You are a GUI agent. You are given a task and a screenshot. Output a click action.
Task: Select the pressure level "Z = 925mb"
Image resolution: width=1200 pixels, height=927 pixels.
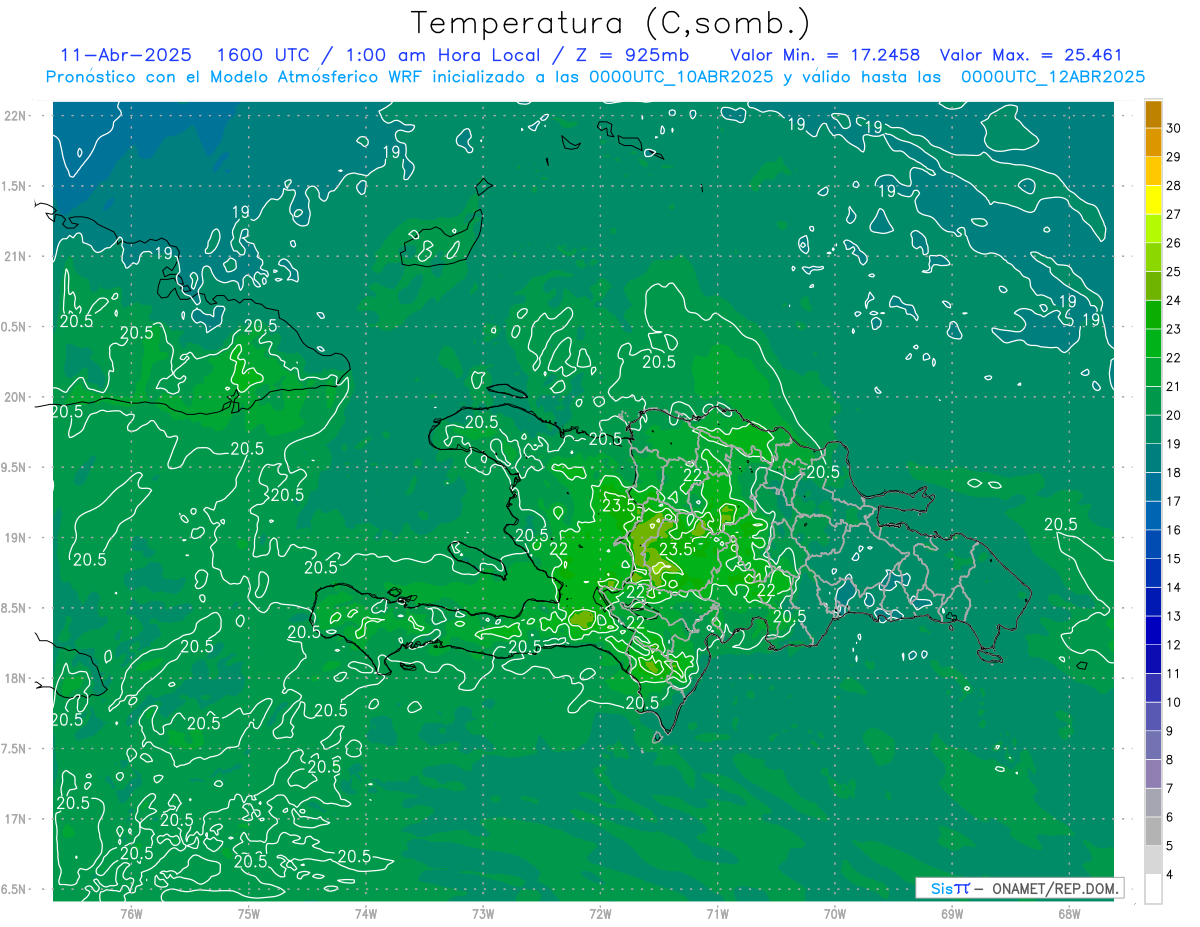tap(629, 55)
